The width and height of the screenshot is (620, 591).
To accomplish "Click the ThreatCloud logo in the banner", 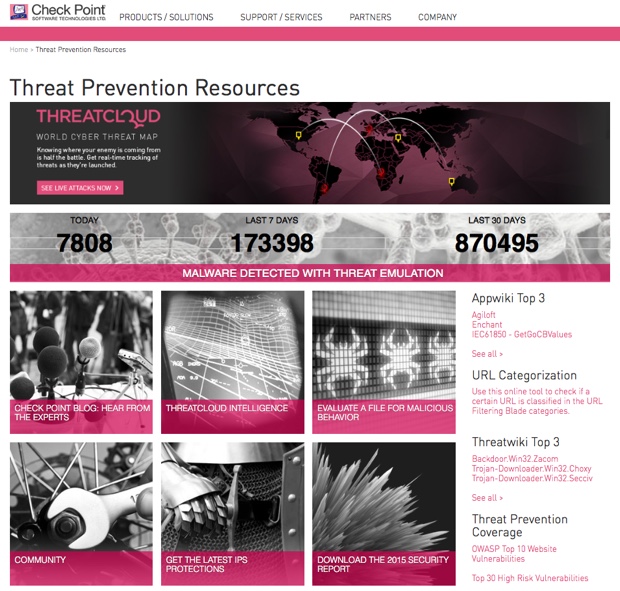I will pyautogui.click(x=98, y=117).
